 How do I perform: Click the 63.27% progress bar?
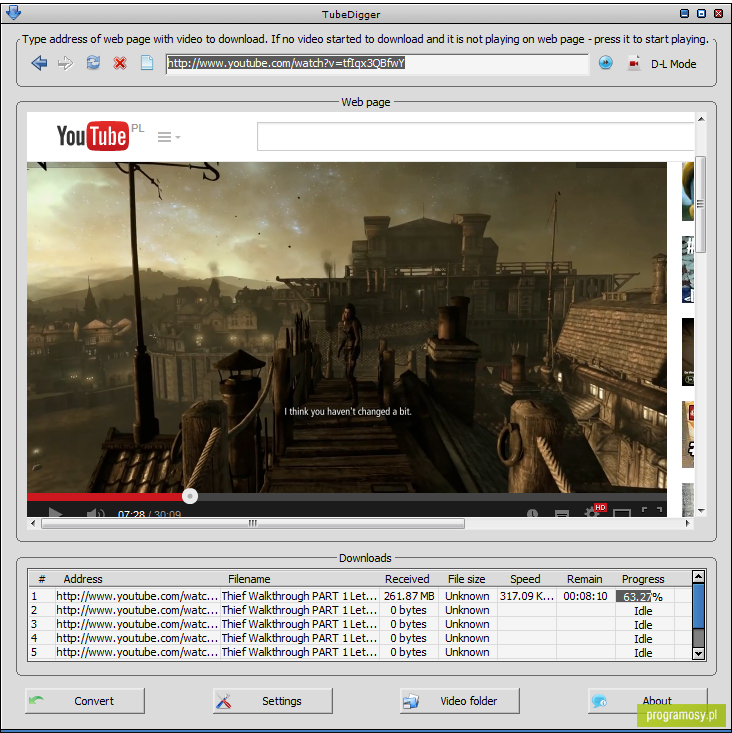pyautogui.click(x=644, y=596)
